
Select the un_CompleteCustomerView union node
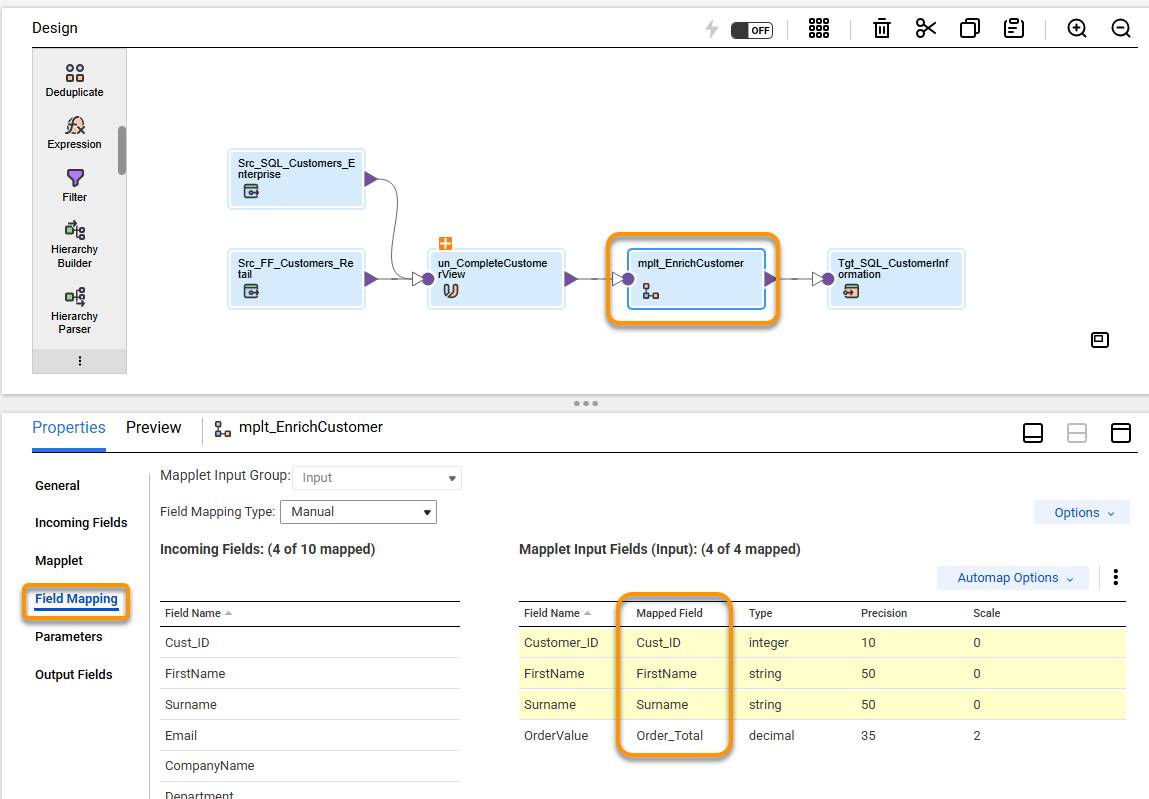496,279
